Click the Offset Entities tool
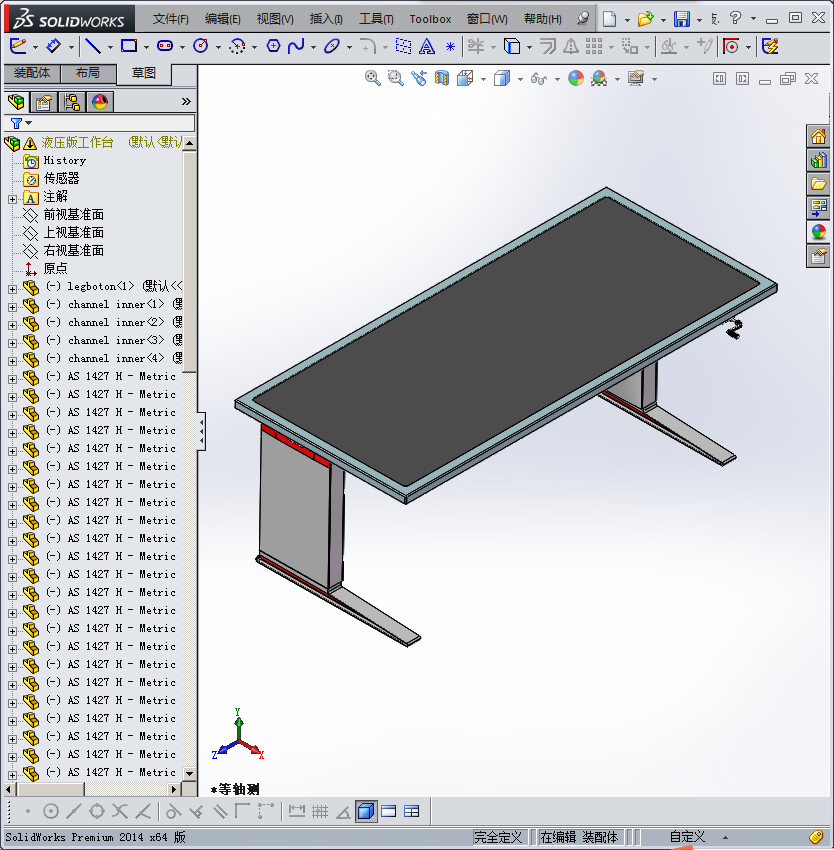 (x=548, y=46)
